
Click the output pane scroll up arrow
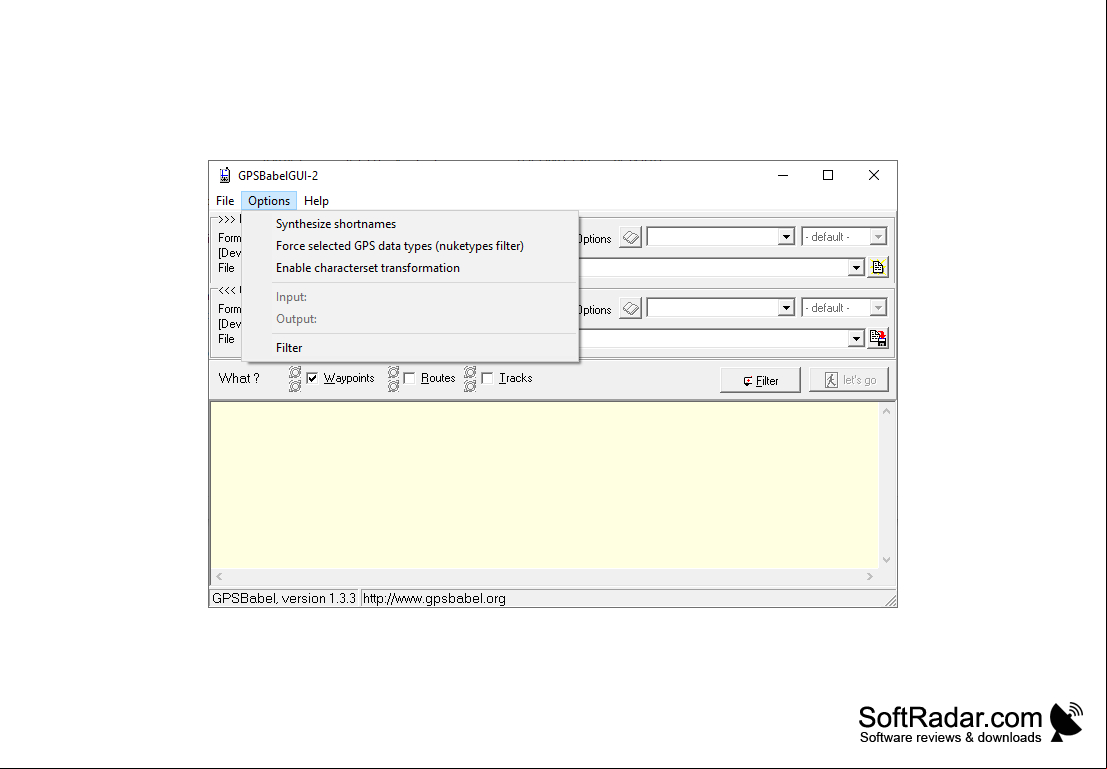coord(887,411)
